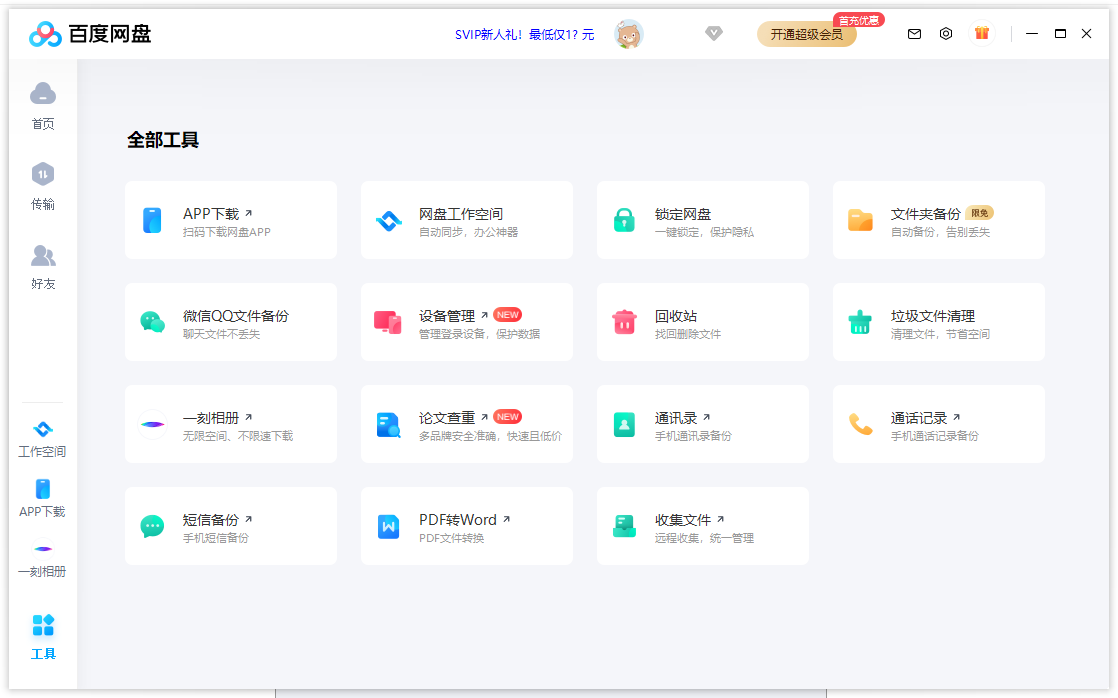This screenshot has height=698, width=1118.
Task: Open the 锁定网盘 title text
Action: click(x=683, y=214)
